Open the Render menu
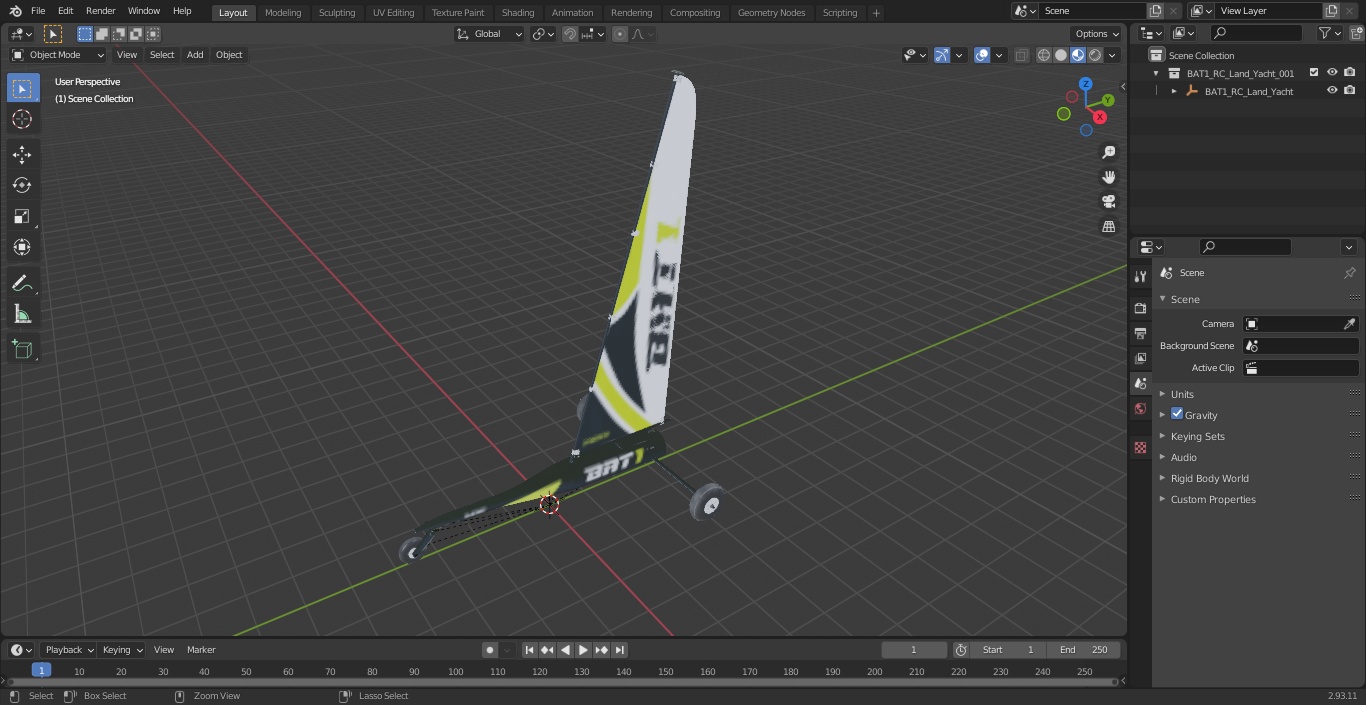Screen dimensions: 1366x705 [x=100, y=11]
